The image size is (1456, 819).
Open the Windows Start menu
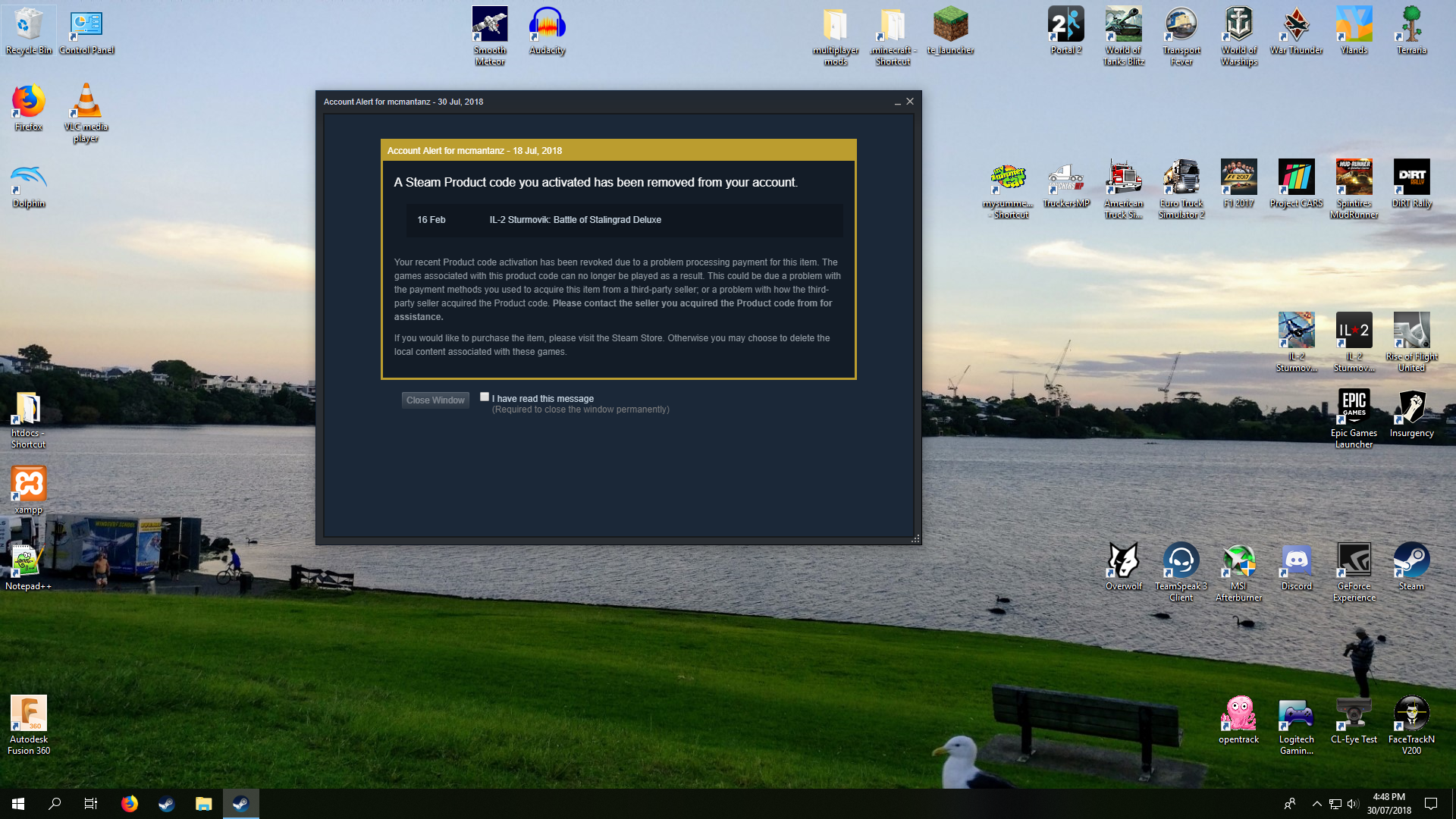pyautogui.click(x=18, y=804)
